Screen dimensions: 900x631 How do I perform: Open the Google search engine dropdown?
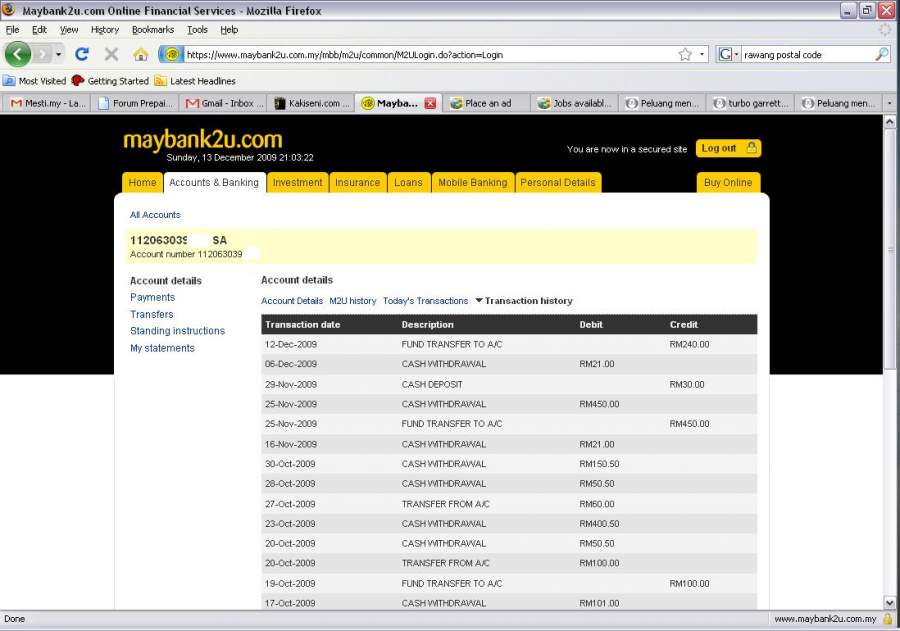729,54
